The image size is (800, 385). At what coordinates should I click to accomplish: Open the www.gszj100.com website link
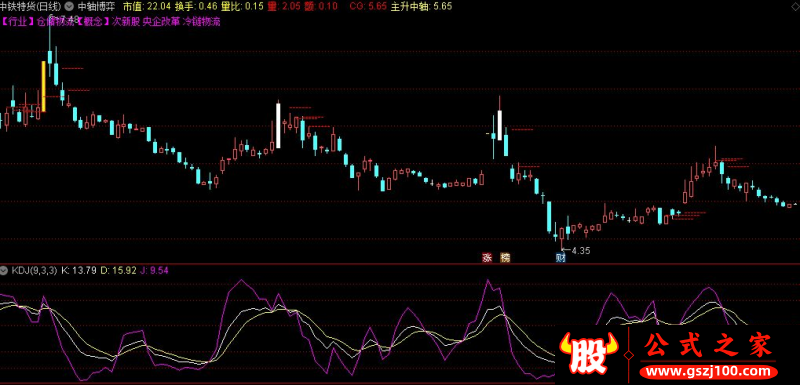(709, 371)
